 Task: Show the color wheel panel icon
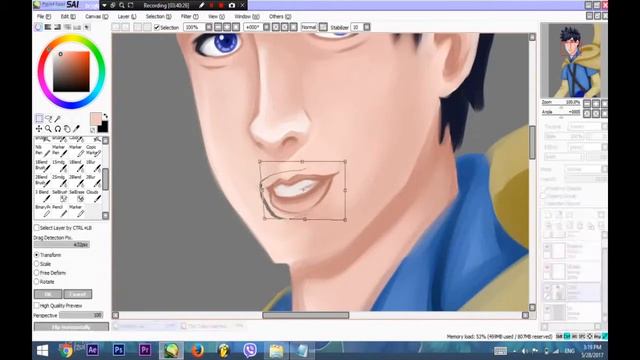coord(38,27)
